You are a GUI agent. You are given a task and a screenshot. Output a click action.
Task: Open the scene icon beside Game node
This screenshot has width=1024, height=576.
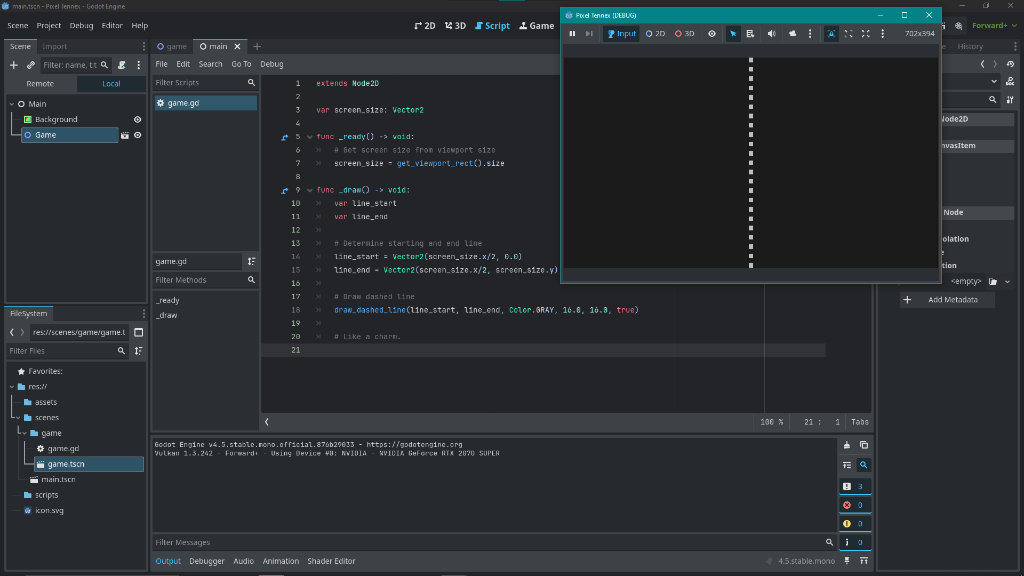click(125, 135)
